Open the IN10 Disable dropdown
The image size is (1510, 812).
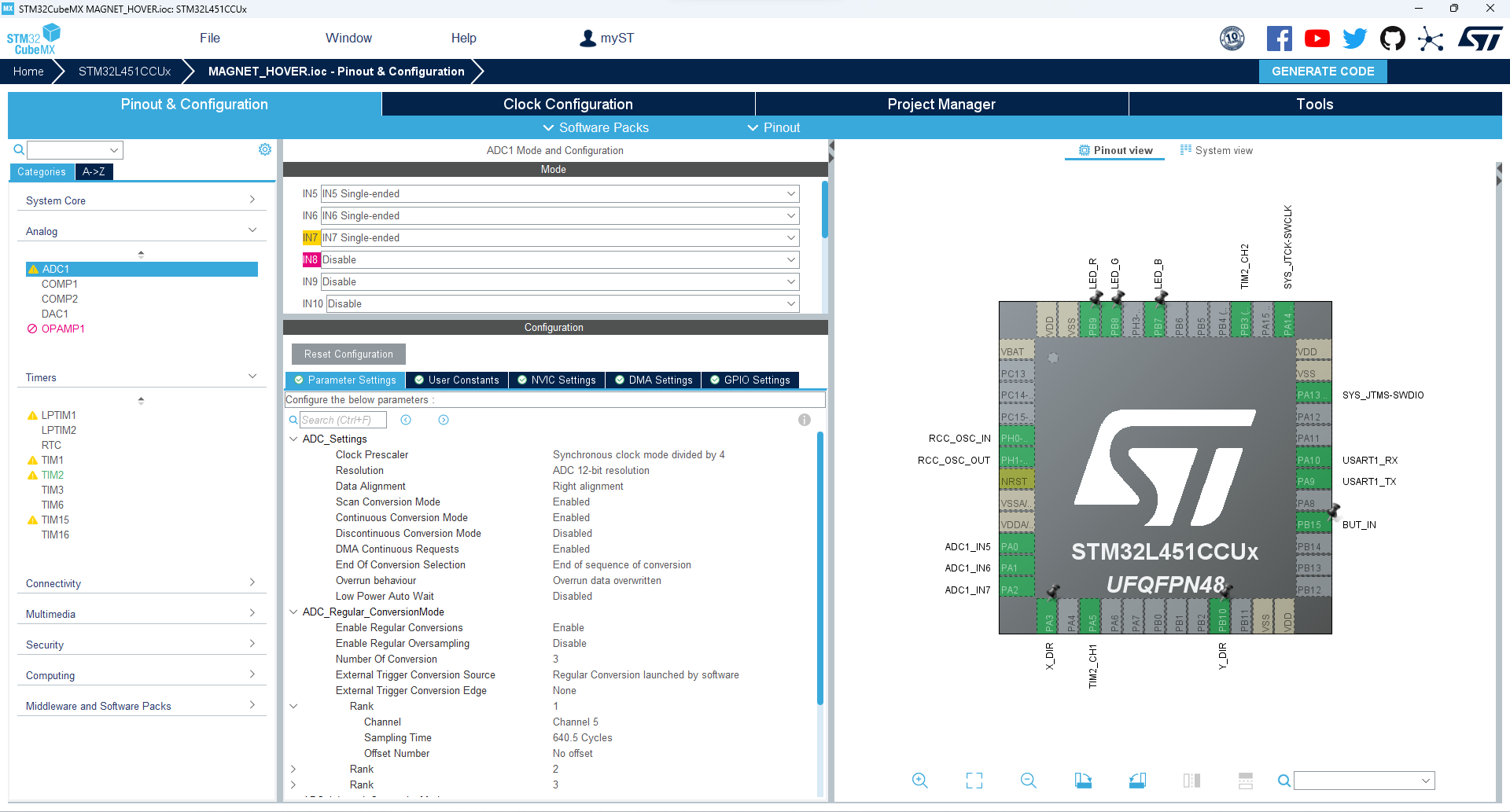click(563, 303)
